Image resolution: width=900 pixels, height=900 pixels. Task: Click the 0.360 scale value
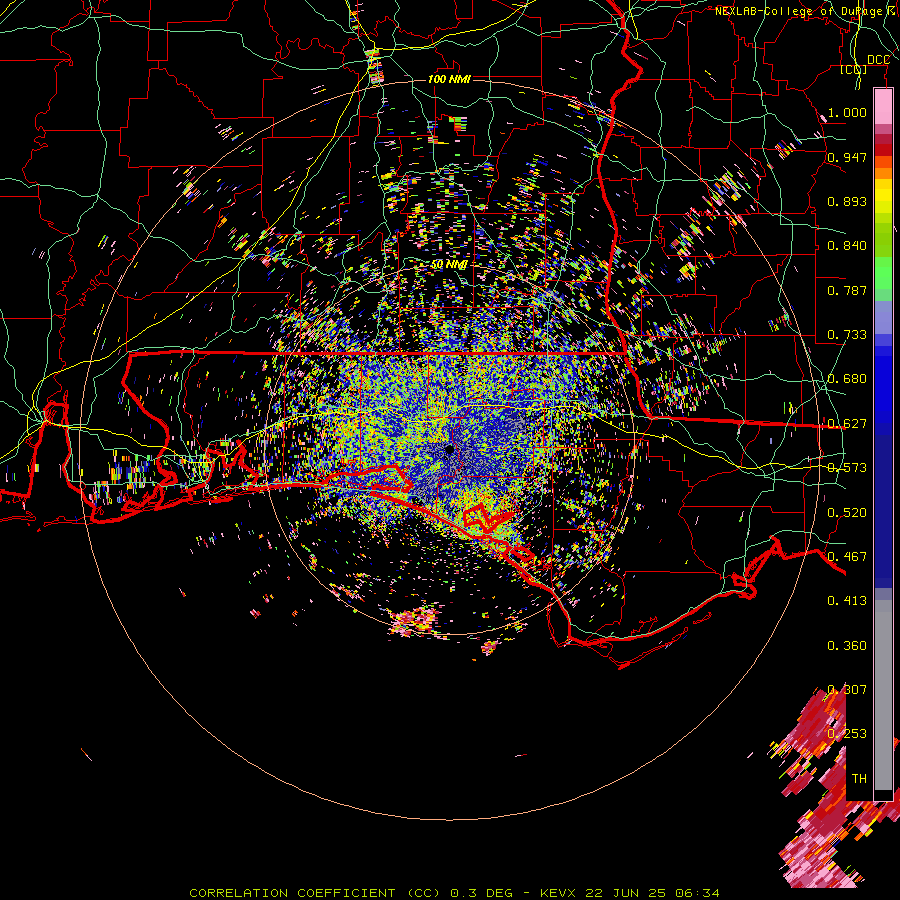847,646
